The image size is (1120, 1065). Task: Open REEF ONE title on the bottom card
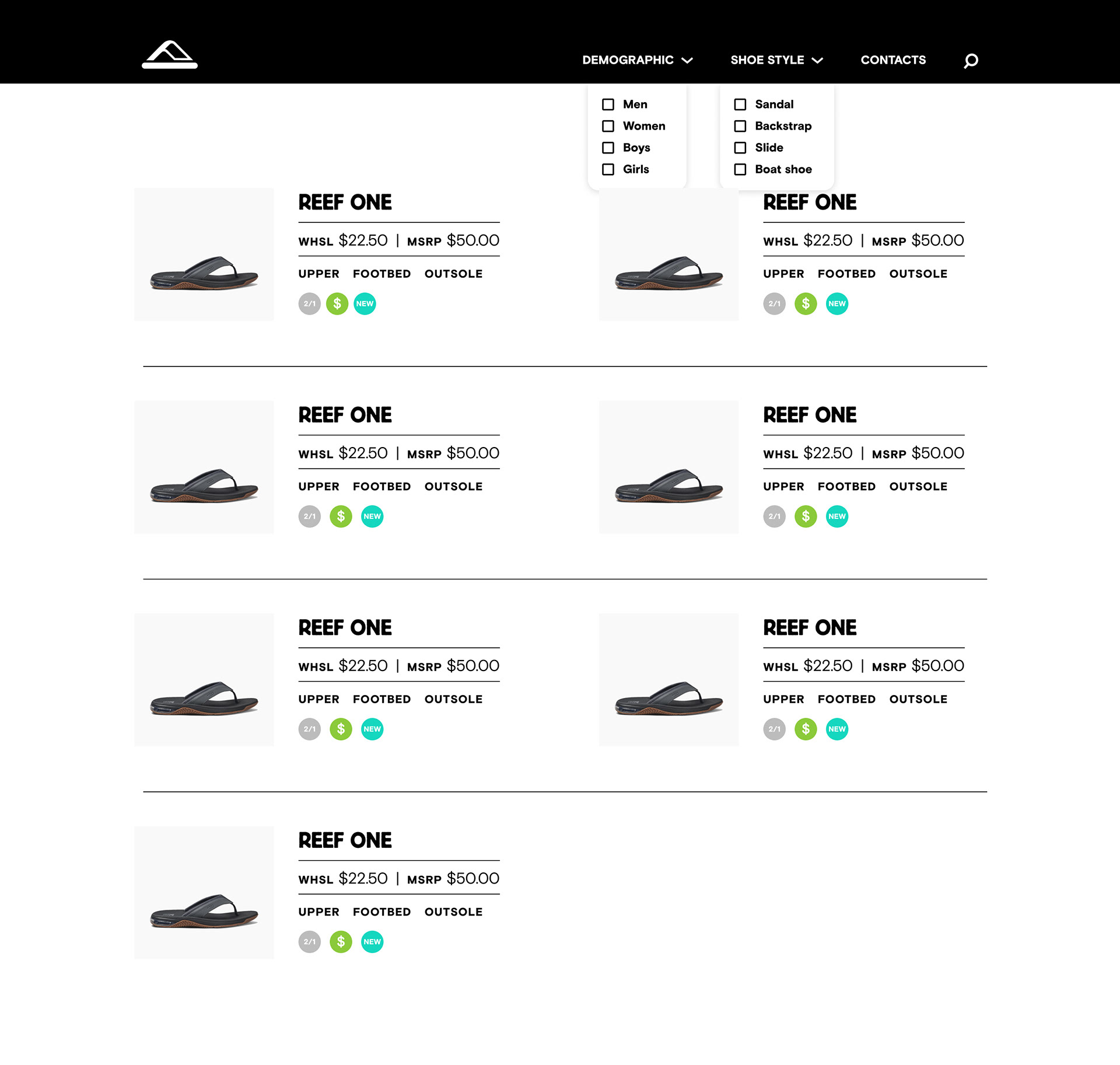(345, 840)
